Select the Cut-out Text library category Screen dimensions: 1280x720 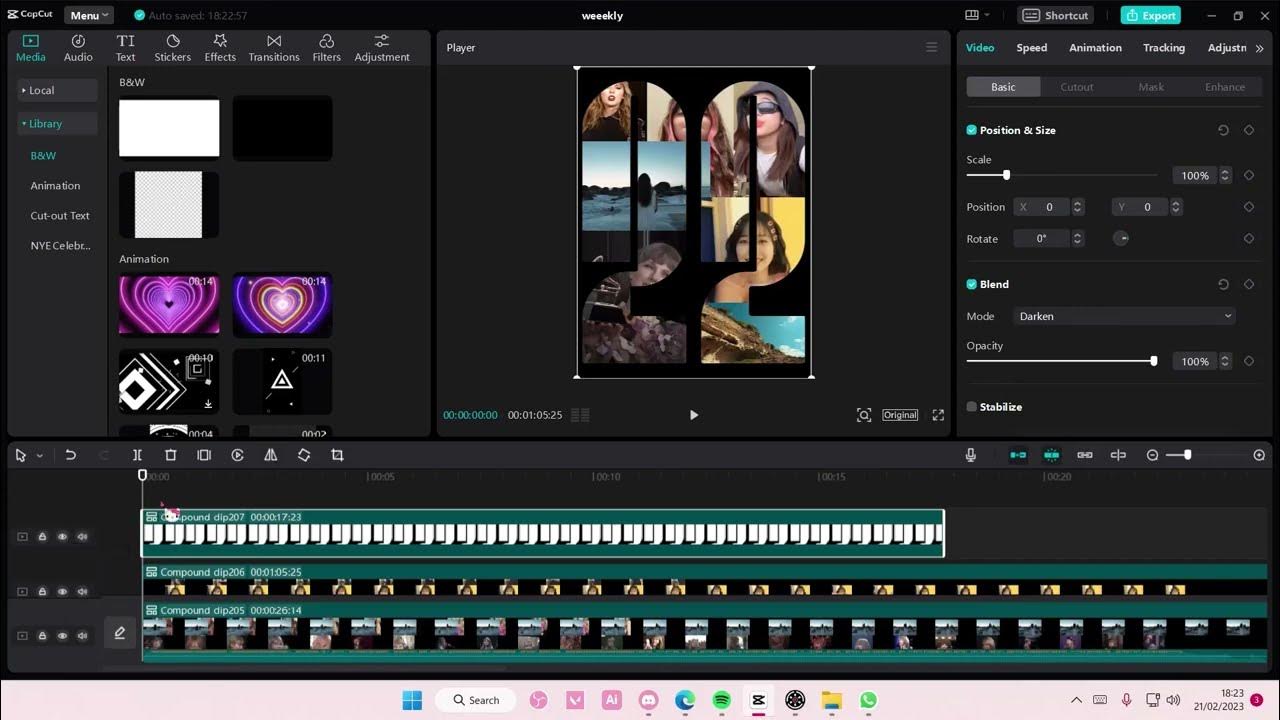60,216
